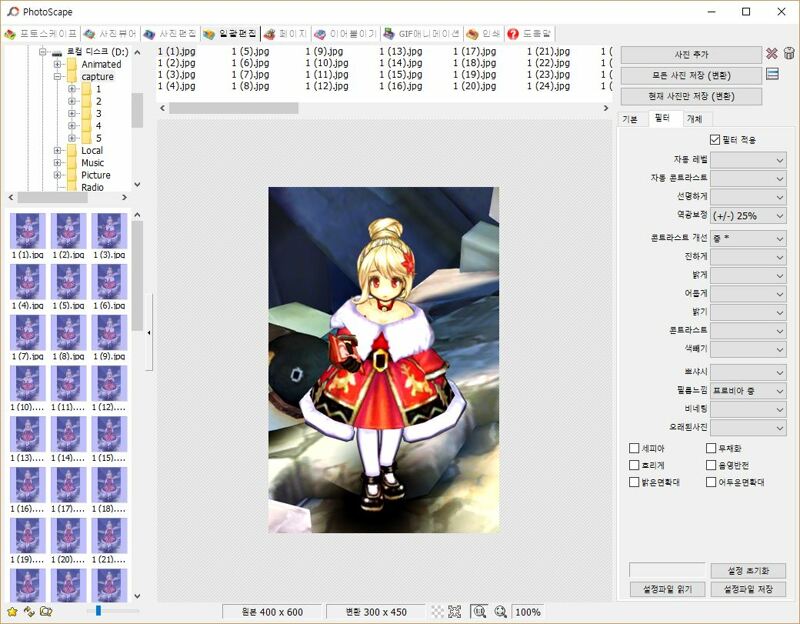Click the red X remove-photo icon
Viewport: 800px width, 624px height.
tap(771, 54)
